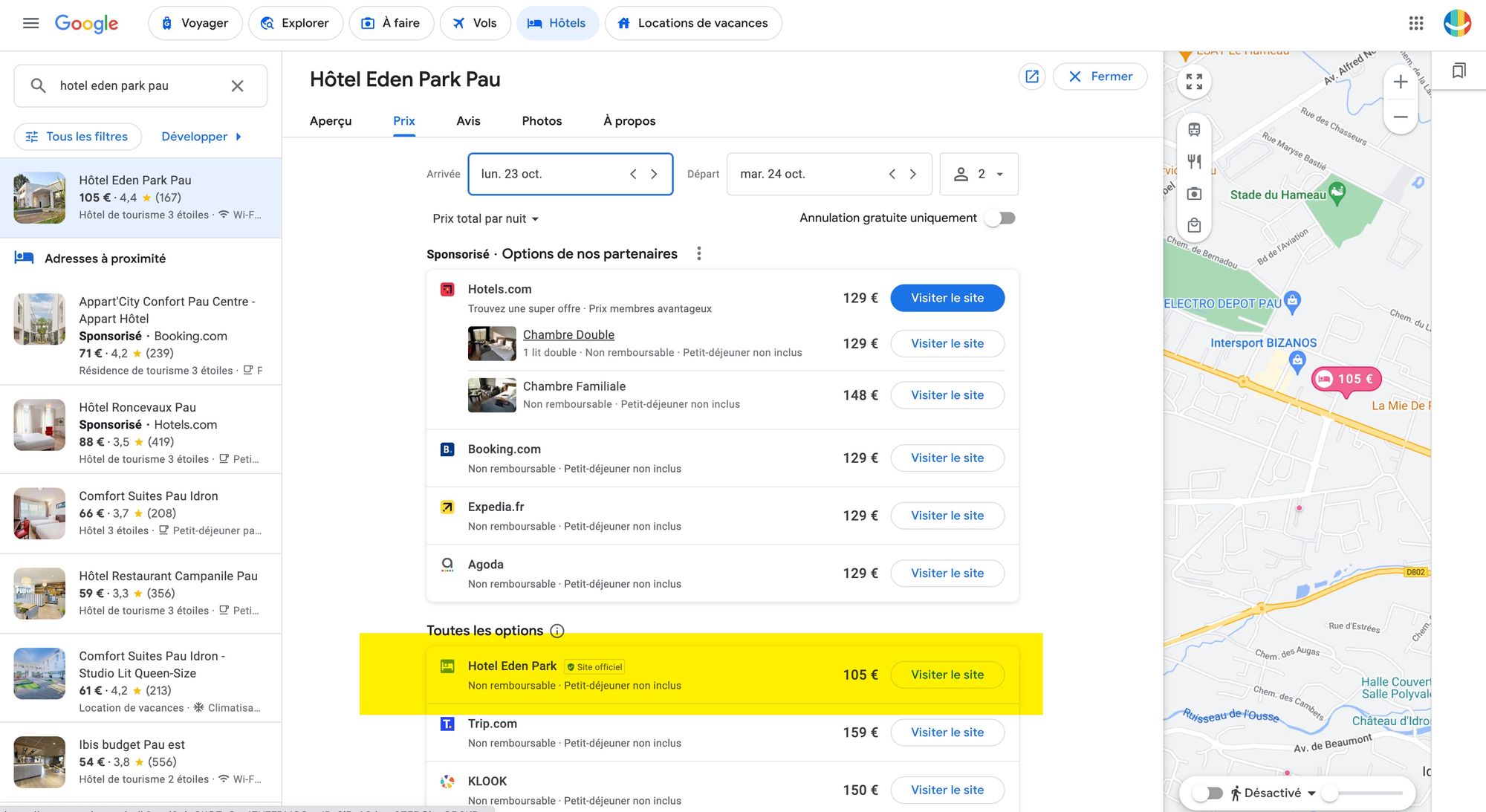Toggle free cancellation only switch
Image resolution: width=1486 pixels, height=812 pixels.
tap(1000, 218)
